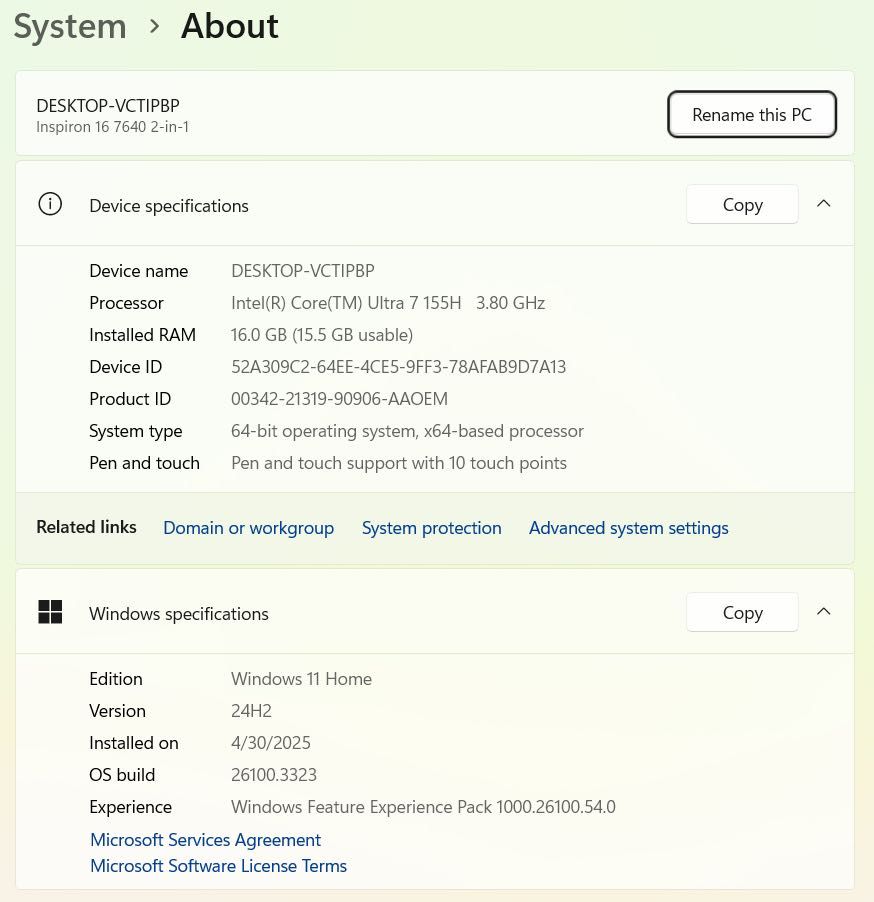Click the OS build value 26100.3323
The width and height of the screenshot is (874, 902).
click(274, 775)
